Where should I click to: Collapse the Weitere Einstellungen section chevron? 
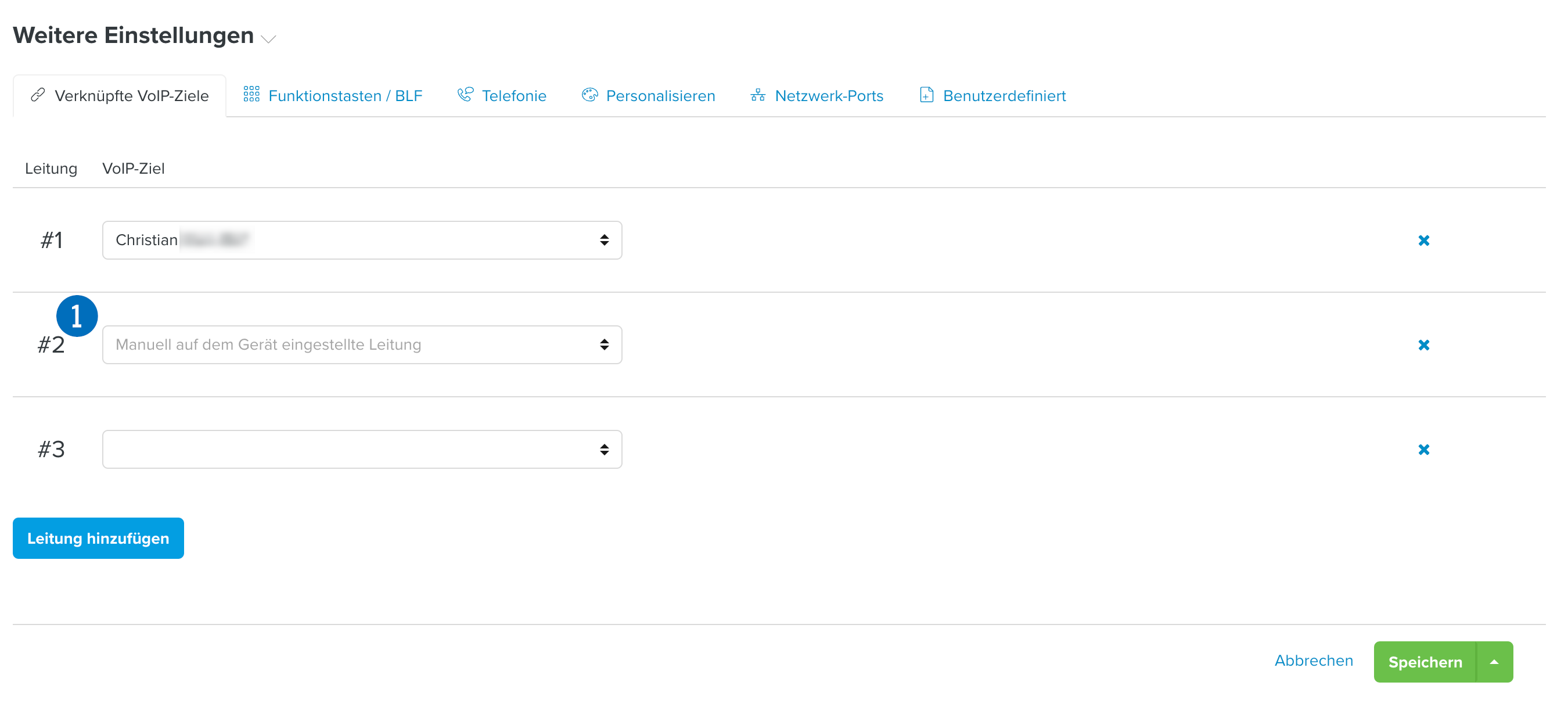(x=268, y=39)
